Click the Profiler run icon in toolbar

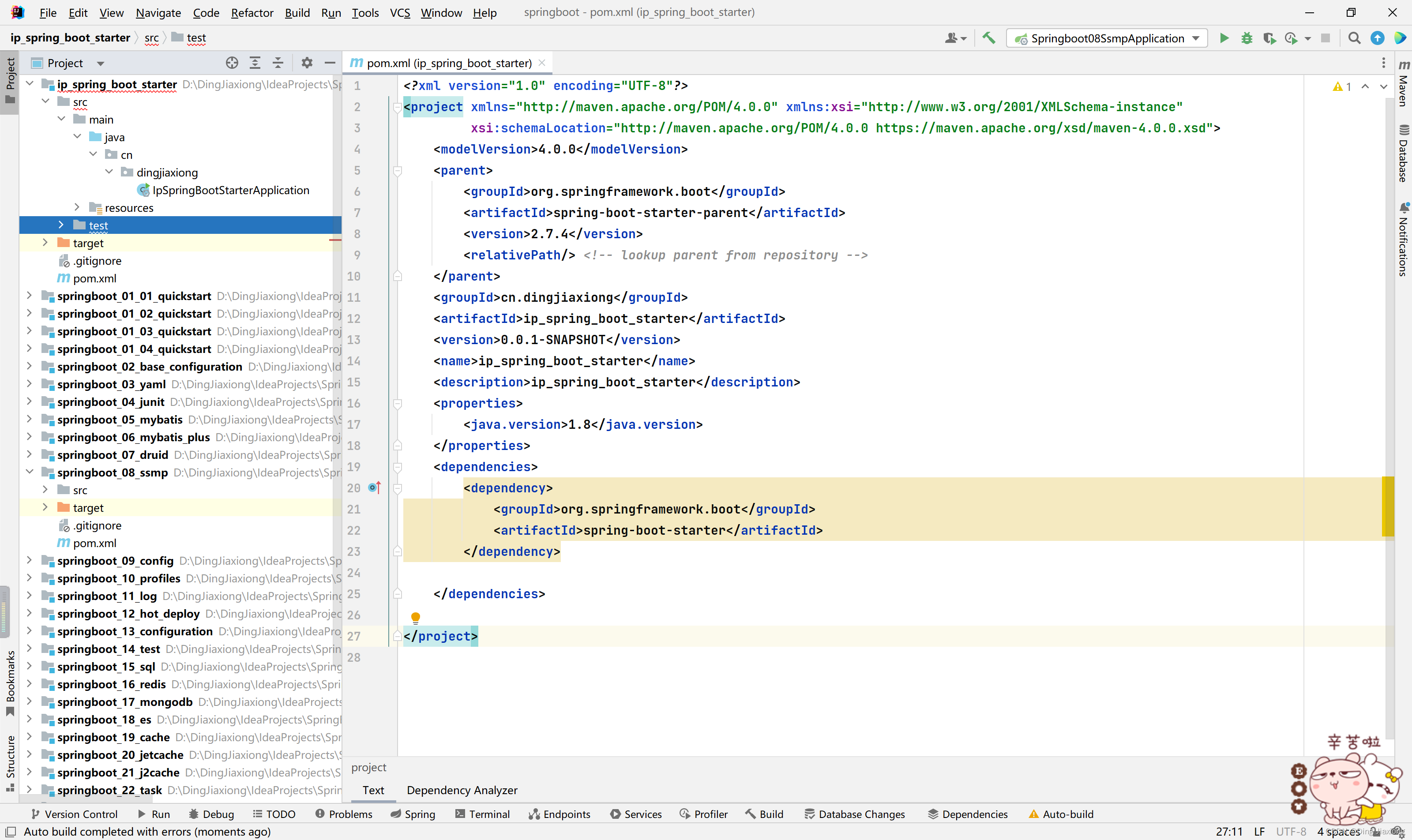1291,38
